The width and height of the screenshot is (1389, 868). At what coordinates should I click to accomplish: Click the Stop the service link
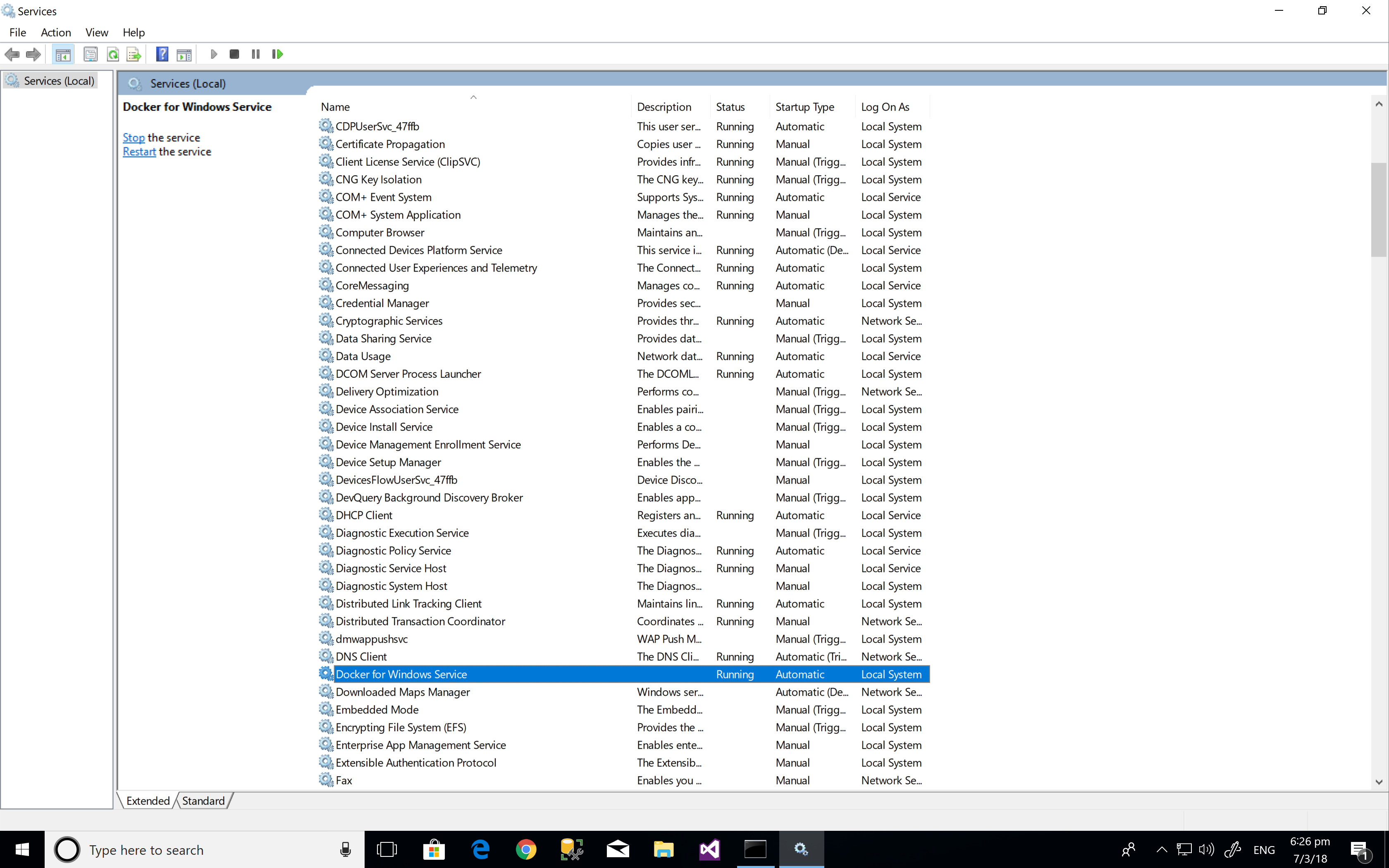pos(134,138)
